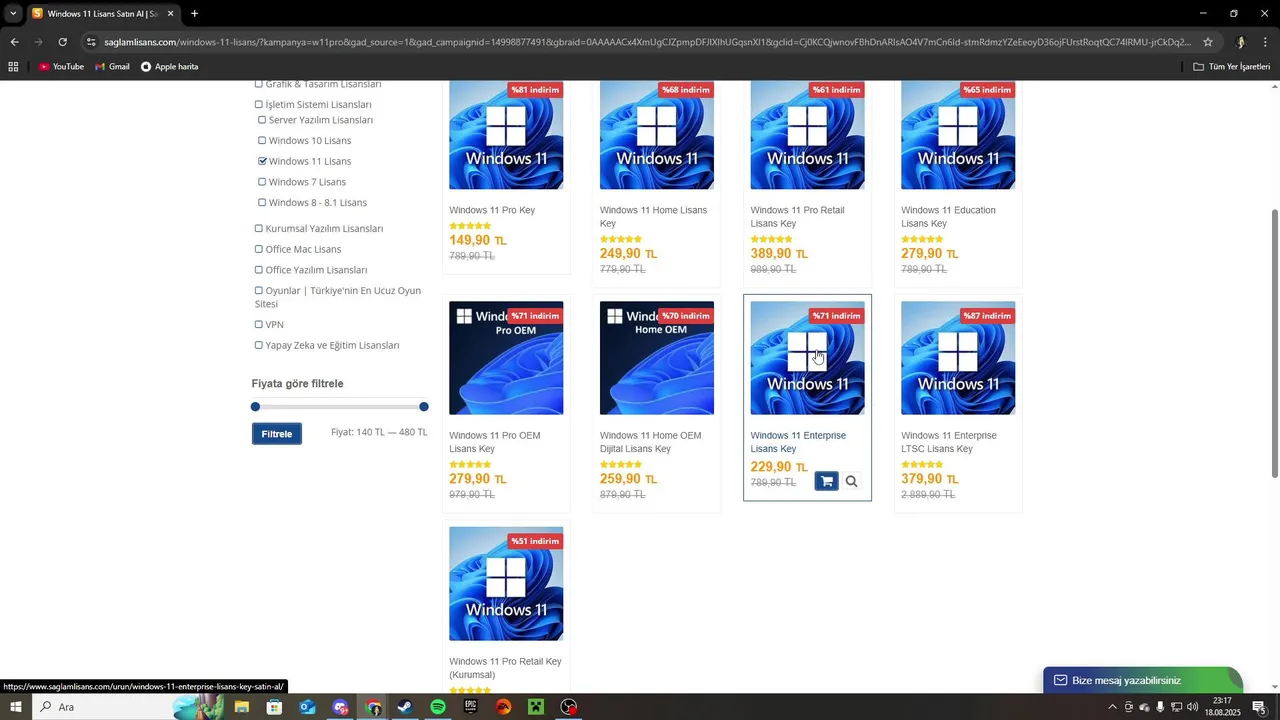
Task: Add Windows 11 Enterprise Lisans Key to cart
Action: [x=826, y=482]
